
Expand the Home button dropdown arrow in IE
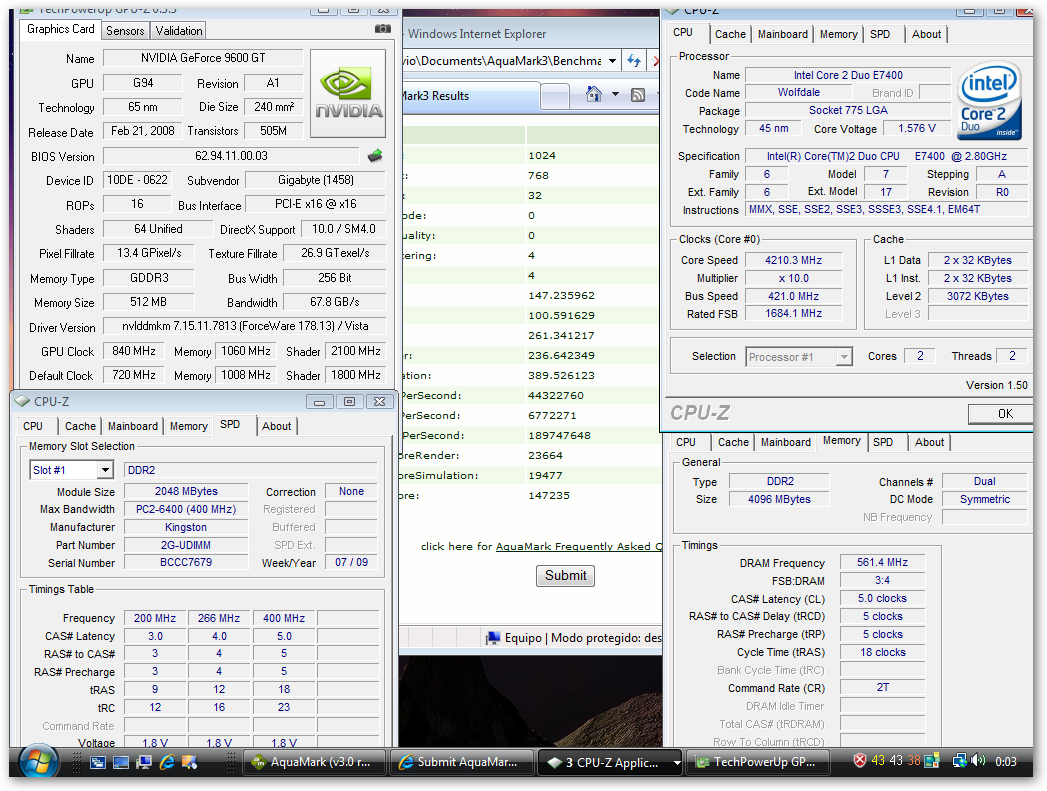point(615,95)
